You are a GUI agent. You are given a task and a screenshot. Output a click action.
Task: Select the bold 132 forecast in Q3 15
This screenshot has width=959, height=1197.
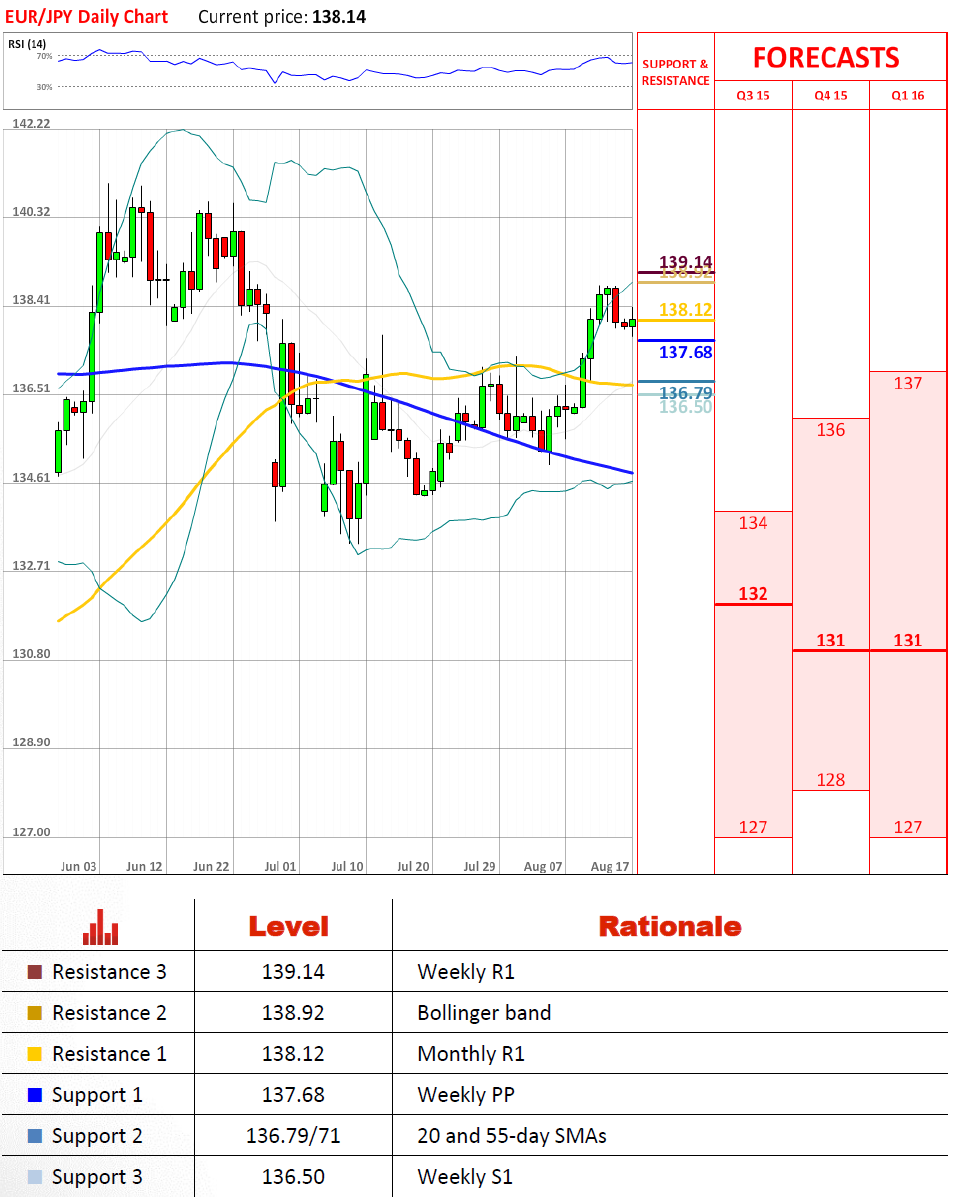click(752, 594)
